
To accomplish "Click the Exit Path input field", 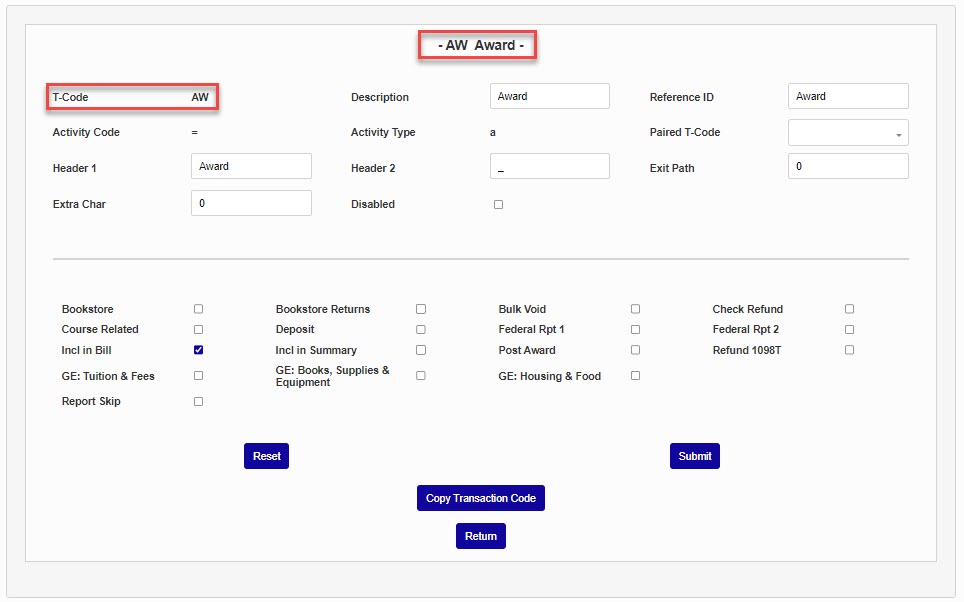I will point(848,167).
